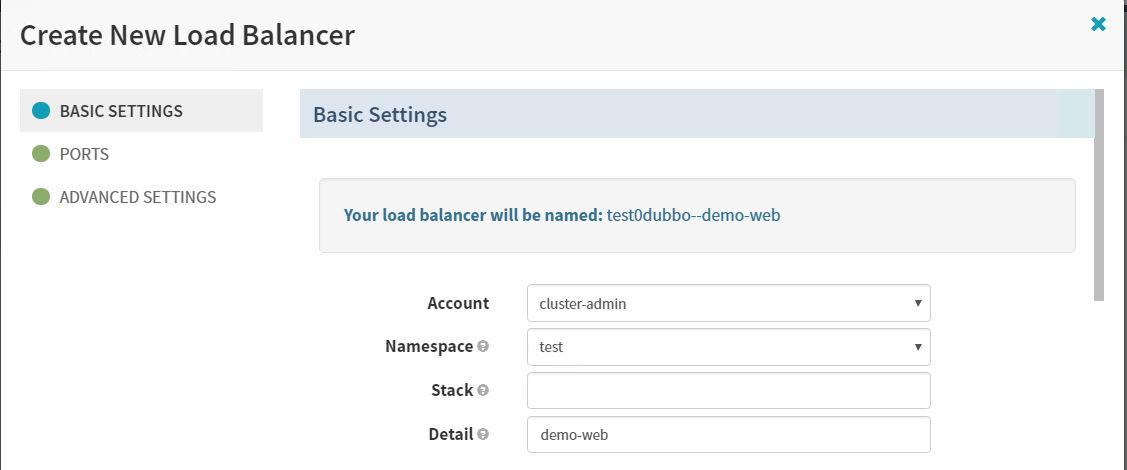Click the load balancer name test0dubbo--demo-web

[693, 215]
